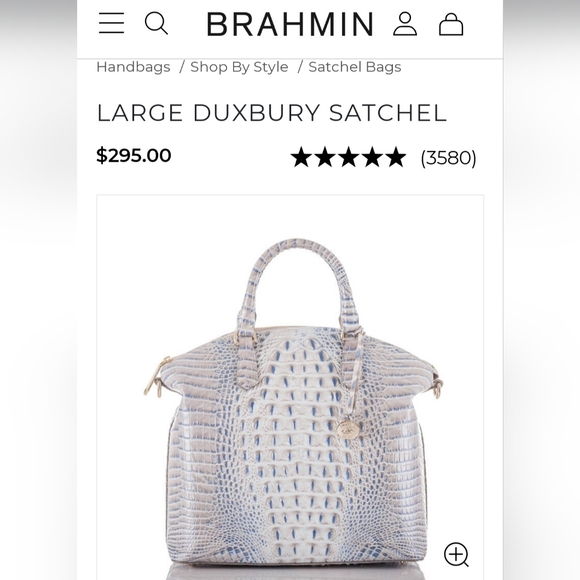Screen dimensions: 580x580
Task: Click the five-star rating
Action: [348, 157]
